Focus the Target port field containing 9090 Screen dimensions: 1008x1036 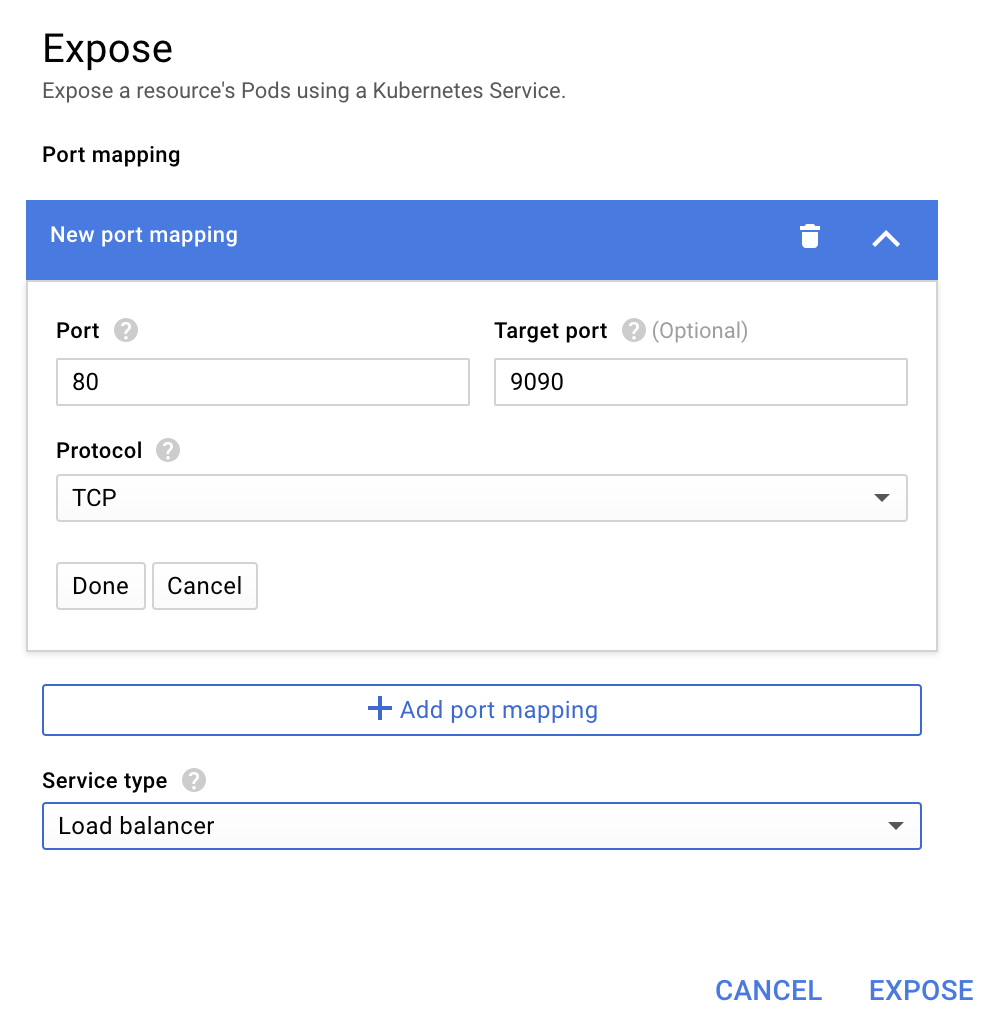click(700, 382)
